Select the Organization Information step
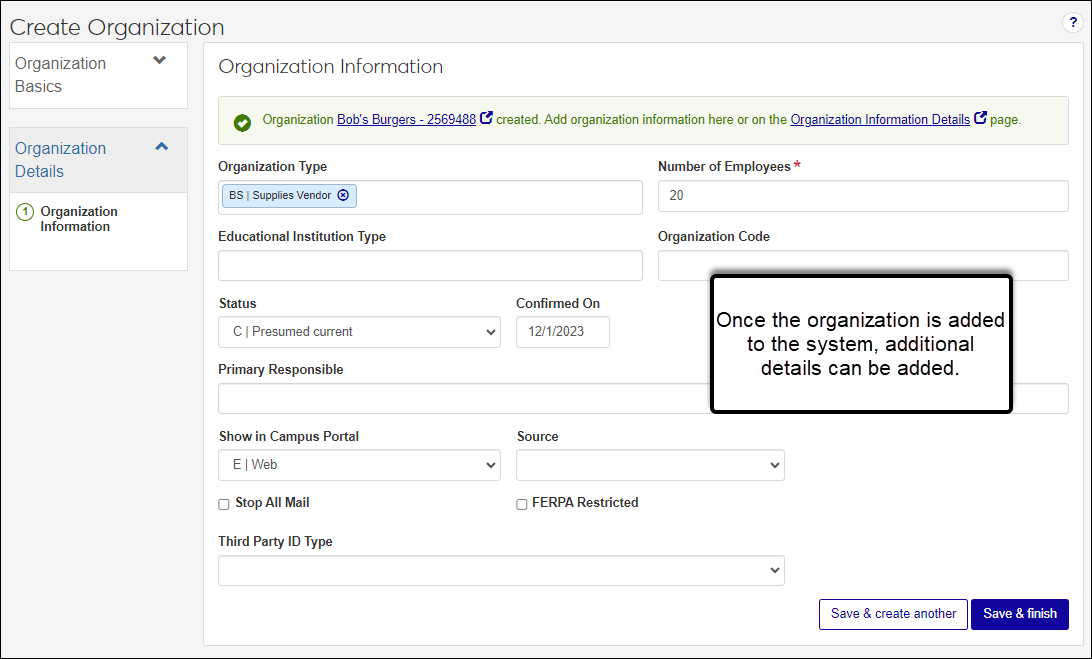The height and width of the screenshot is (659, 1092). tap(79, 219)
